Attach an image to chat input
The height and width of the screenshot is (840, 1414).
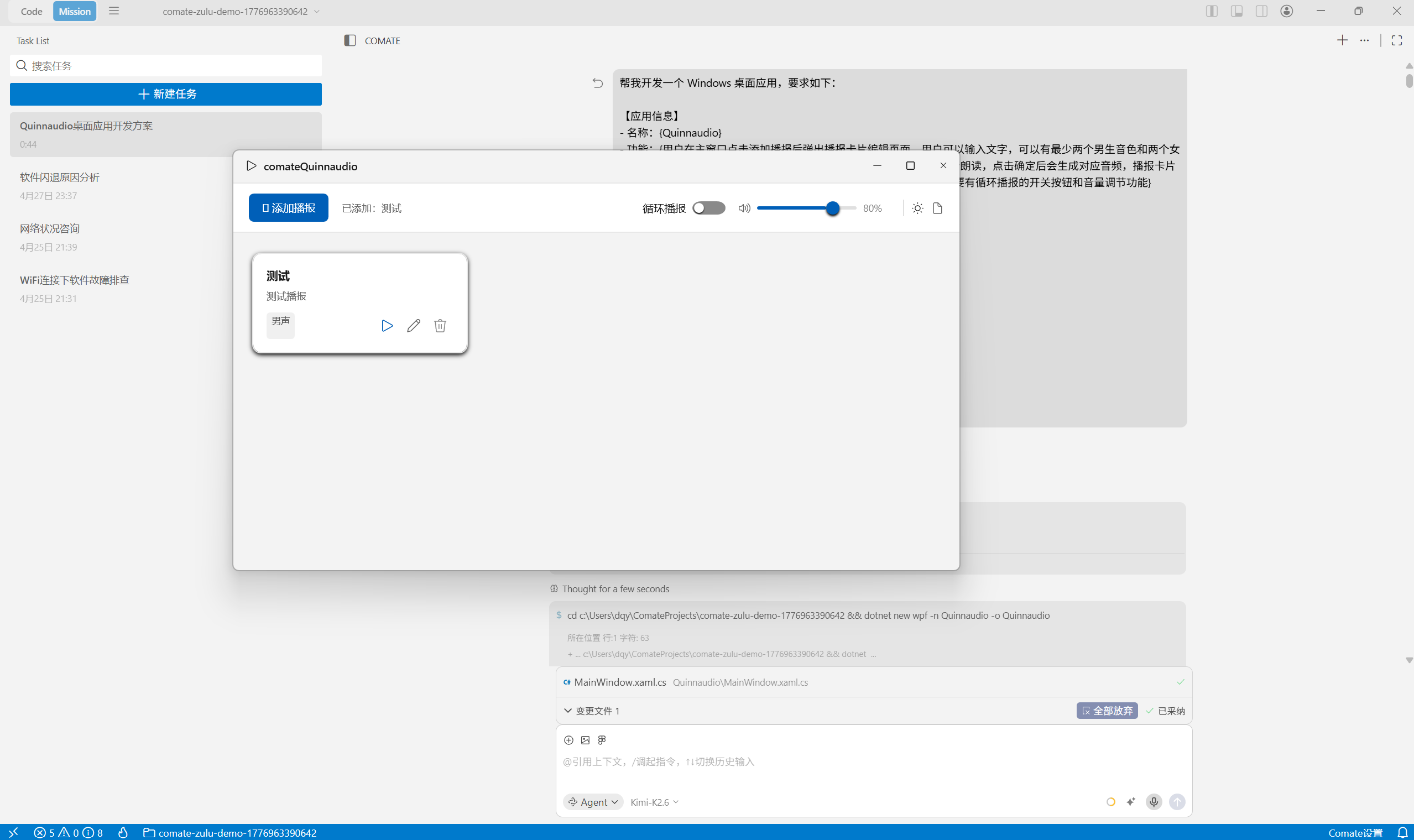pos(585,740)
